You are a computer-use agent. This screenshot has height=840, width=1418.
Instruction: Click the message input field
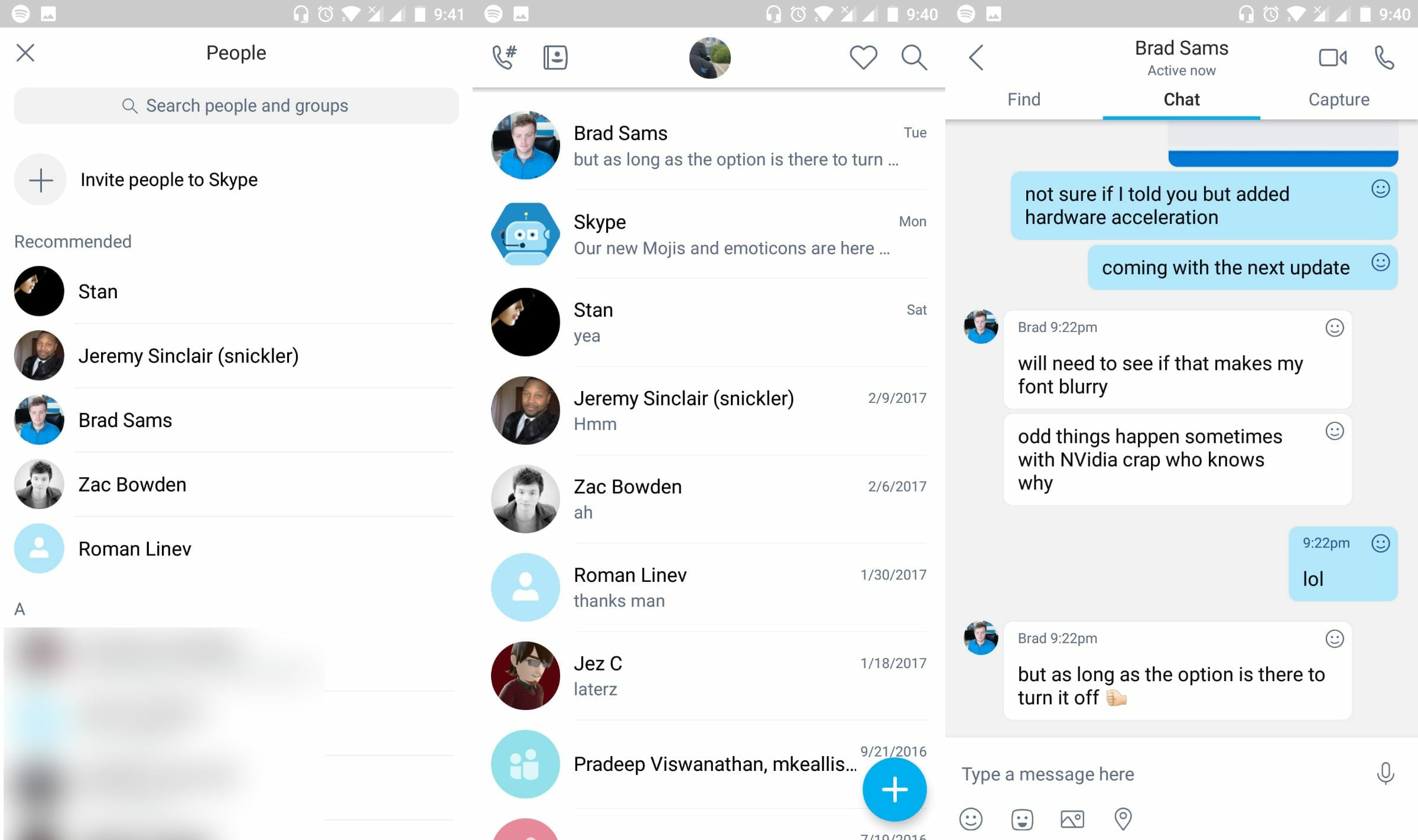1150,774
